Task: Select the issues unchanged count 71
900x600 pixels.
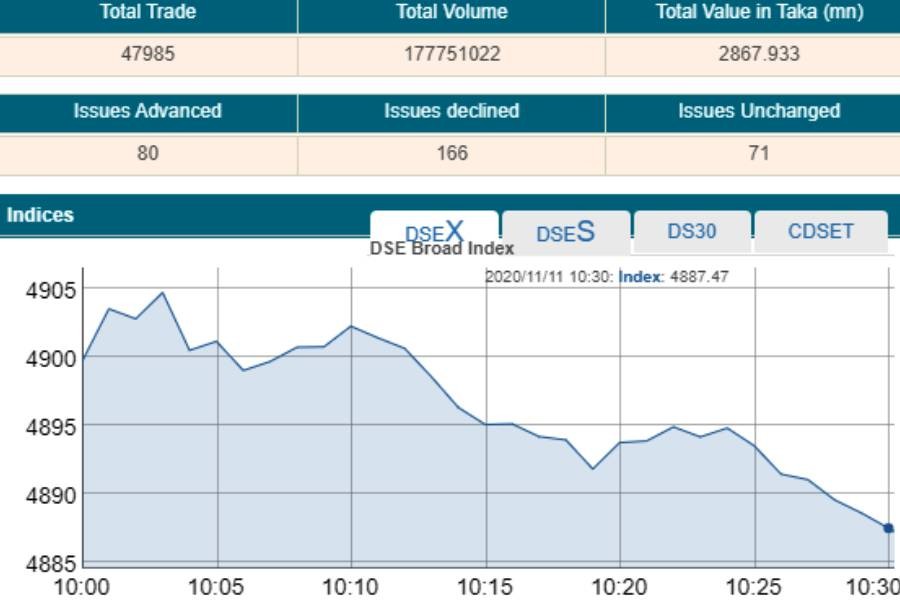Action: [759, 153]
